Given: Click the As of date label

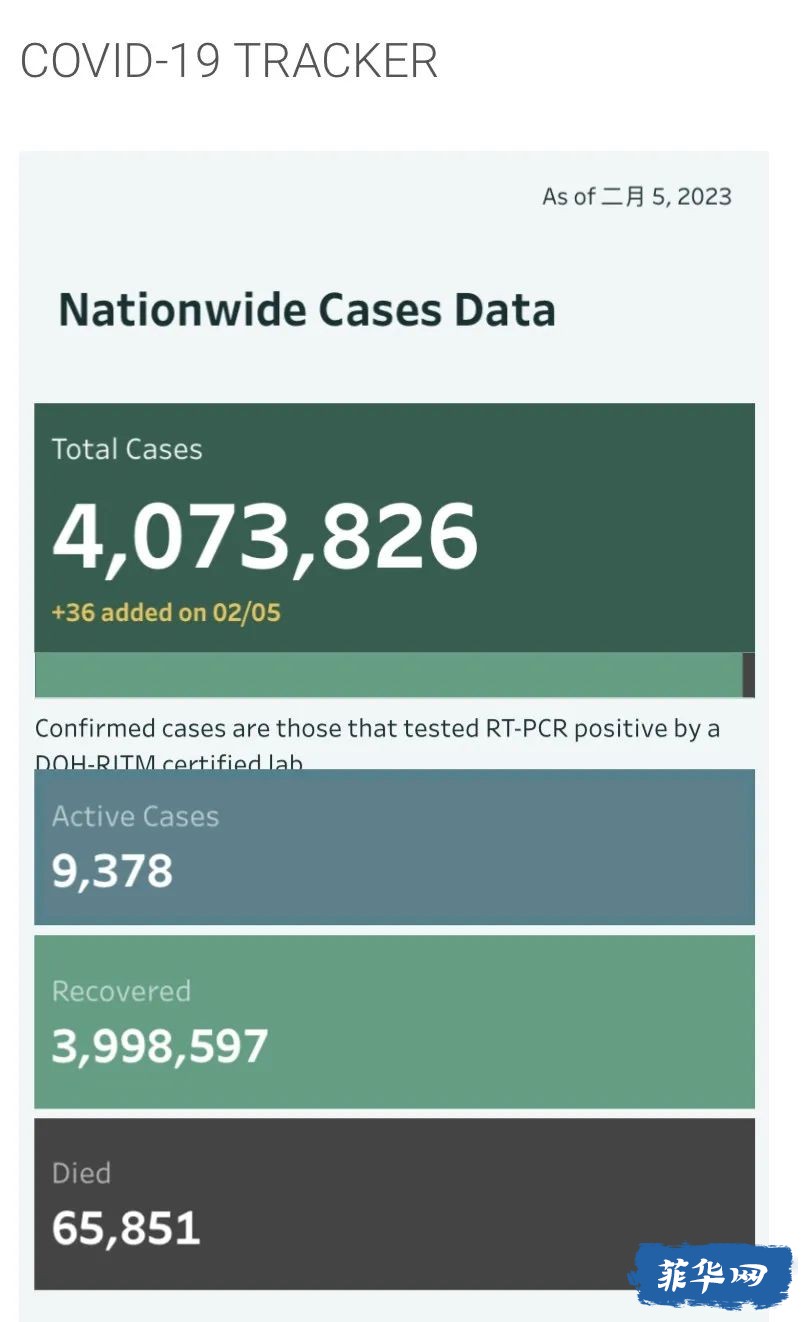Looking at the screenshot, I should (637, 196).
